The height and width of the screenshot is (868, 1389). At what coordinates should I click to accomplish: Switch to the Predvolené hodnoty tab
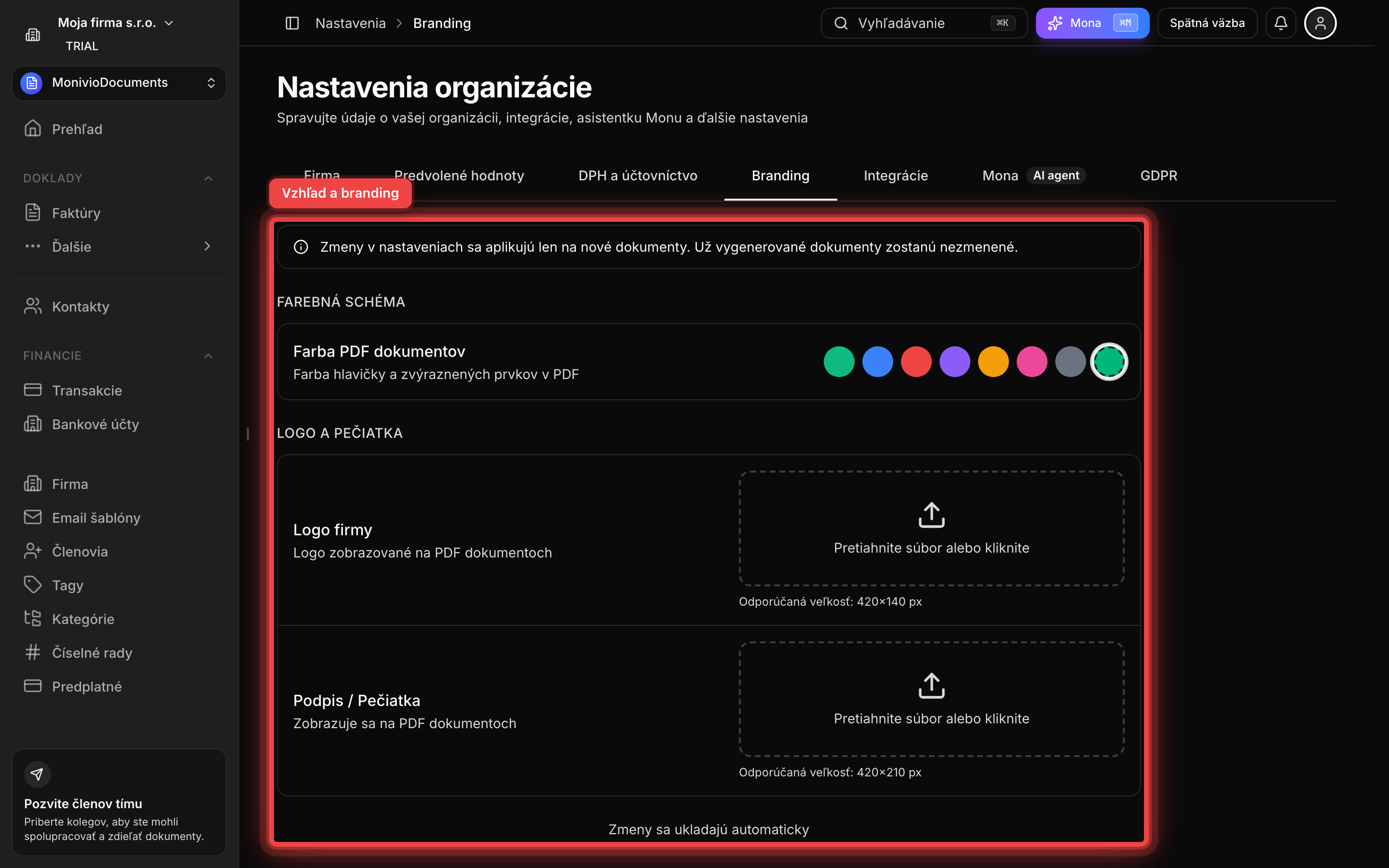click(459, 176)
